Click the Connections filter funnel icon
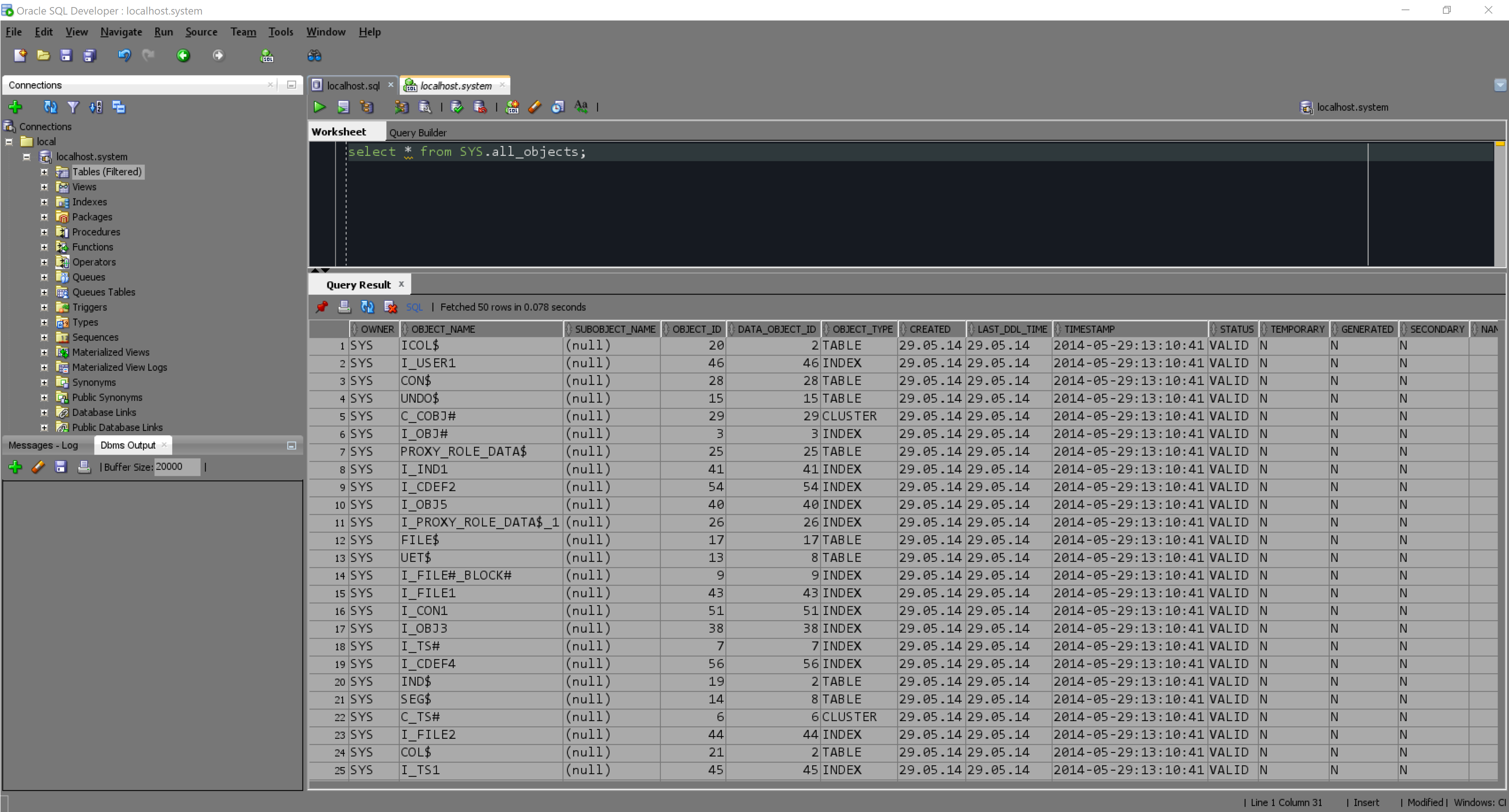The width and height of the screenshot is (1509, 812). pos(73,107)
